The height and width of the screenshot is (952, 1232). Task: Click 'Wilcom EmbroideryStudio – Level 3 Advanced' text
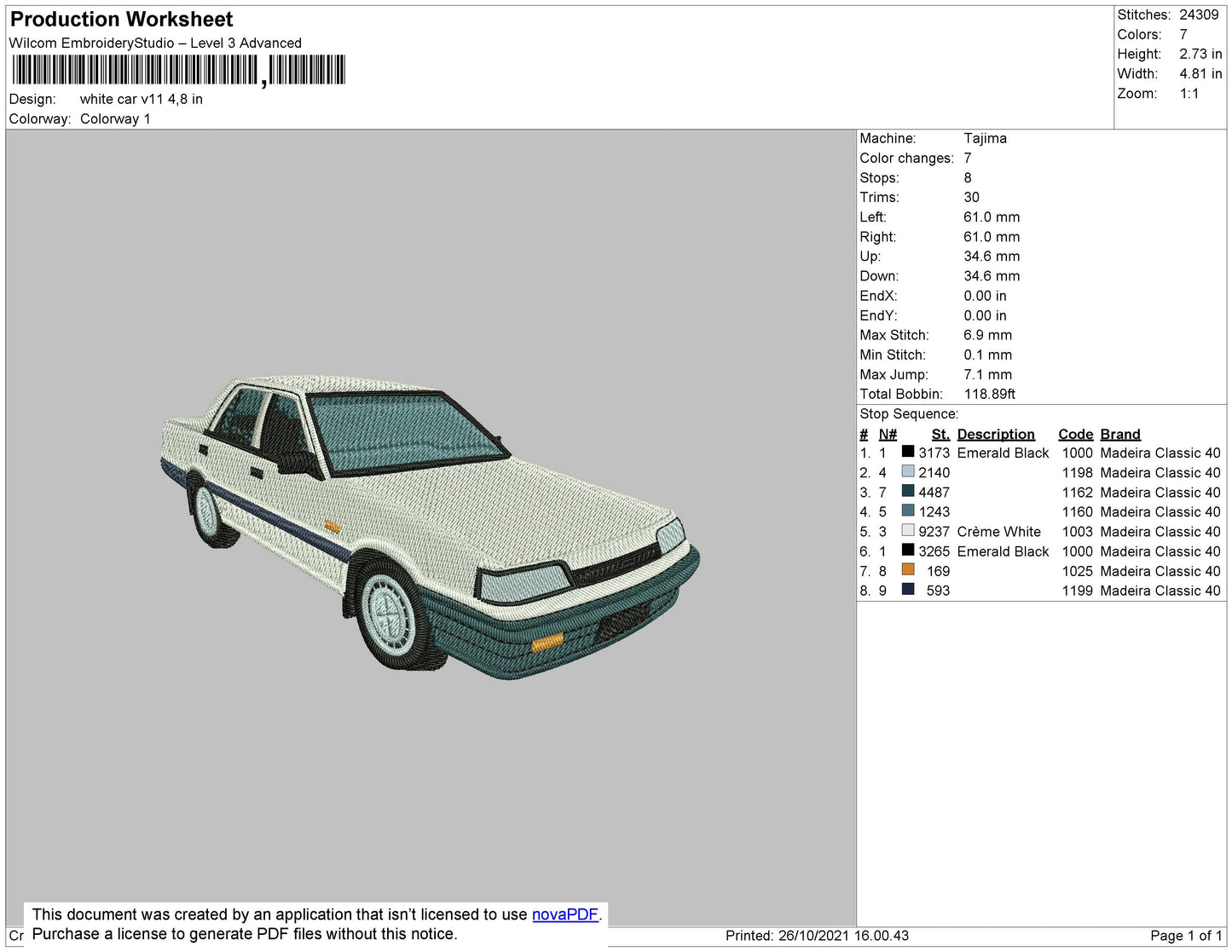point(155,43)
